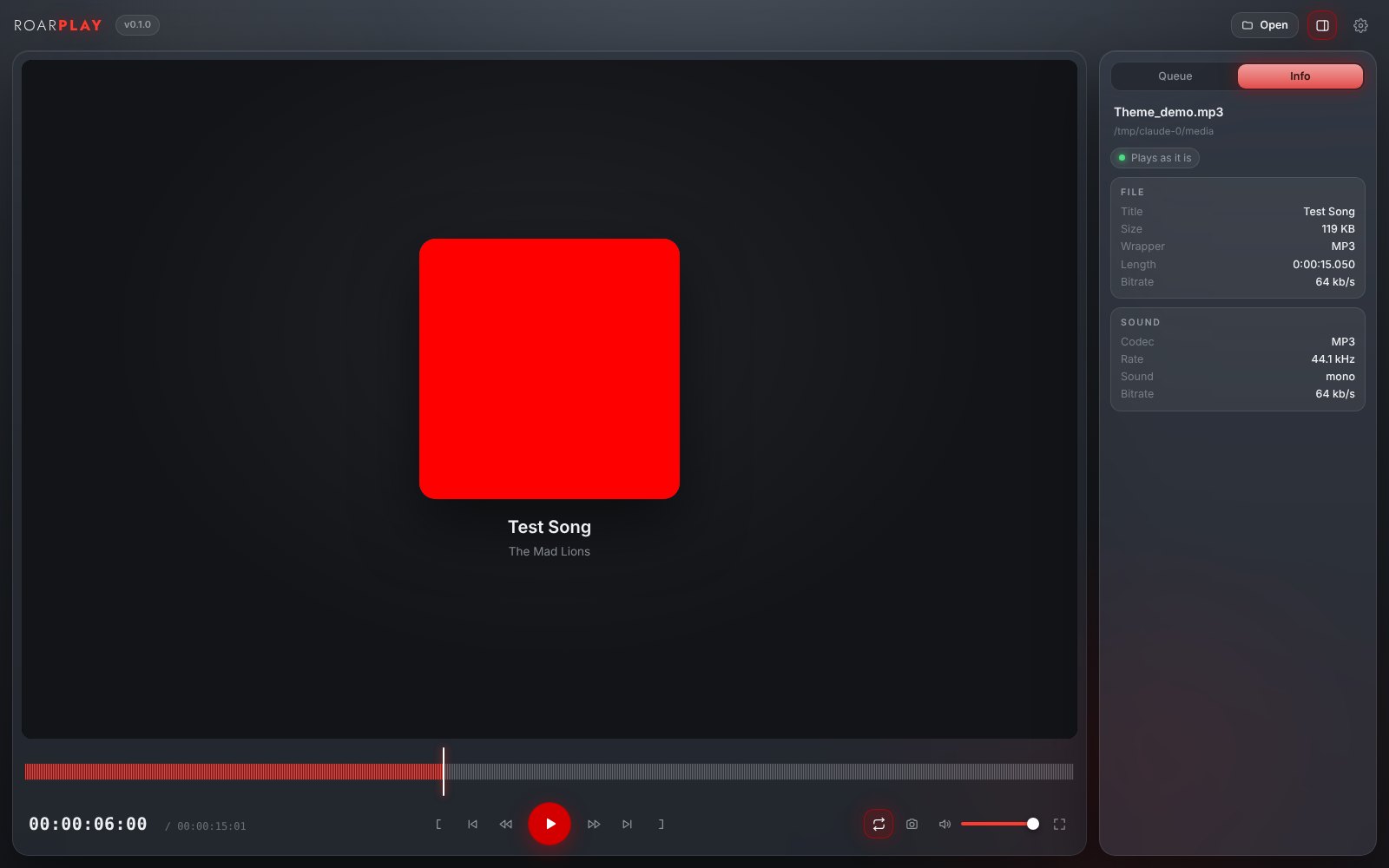Click the /tmp/claude-0/media file path
Image resolution: width=1389 pixels, height=868 pixels.
pyautogui.click(x=1163, y=131)
